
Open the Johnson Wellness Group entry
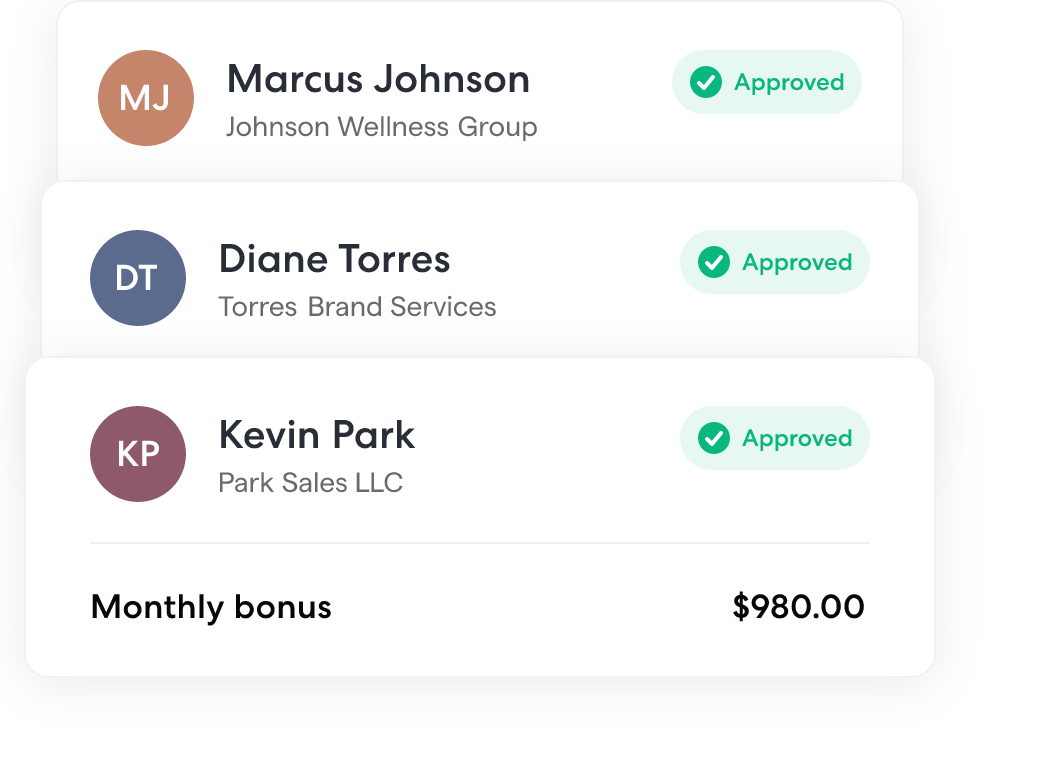click(x=382, y=127)
